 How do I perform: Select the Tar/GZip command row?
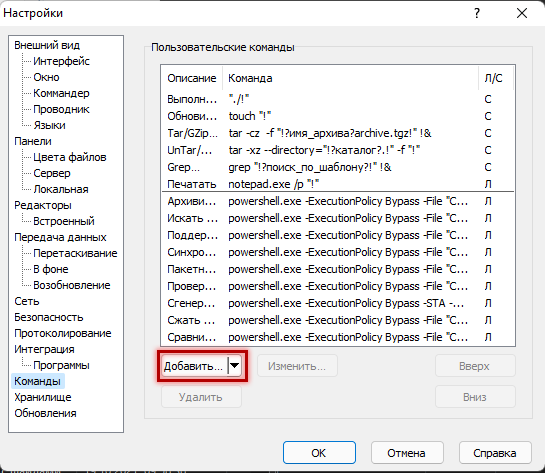[338, 133]
